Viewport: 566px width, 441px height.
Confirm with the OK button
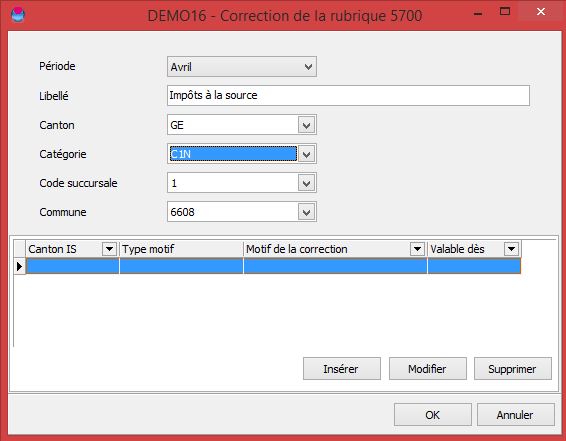click(x=432, y=415)
